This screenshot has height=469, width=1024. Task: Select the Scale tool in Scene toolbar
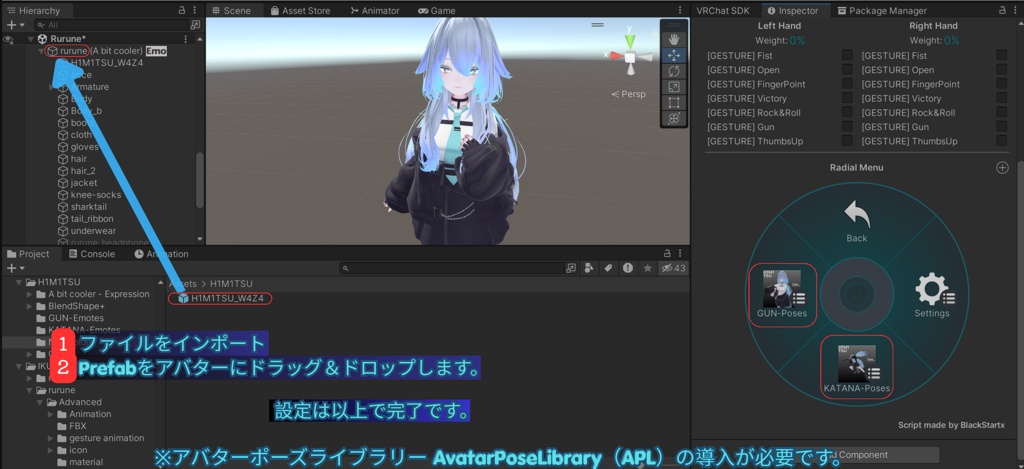[x=674, y=87]
